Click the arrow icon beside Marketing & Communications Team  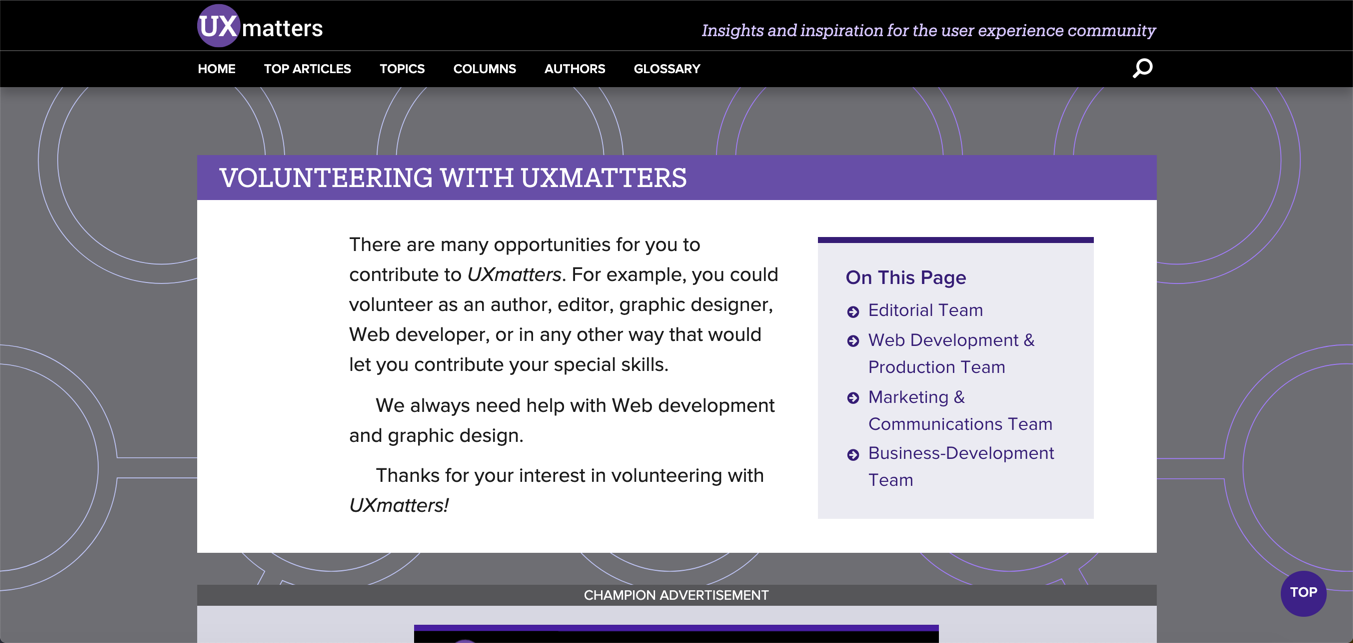(x=853, y=398)
